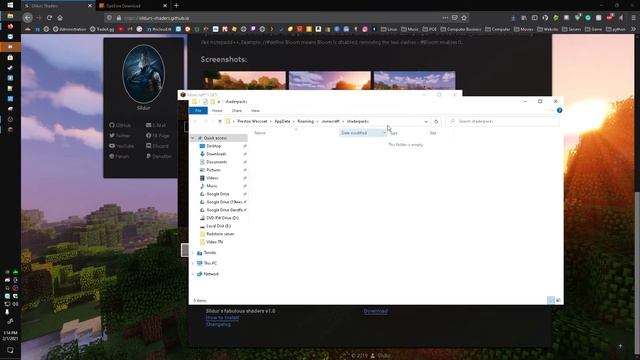Click the Search shaderpacks field

pyautogui.click(x=502, y=121)
